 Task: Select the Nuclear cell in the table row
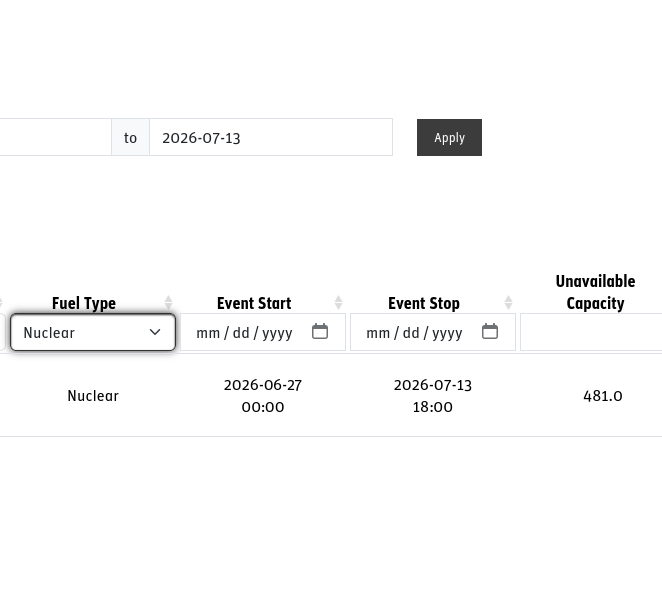pos(93,396)
